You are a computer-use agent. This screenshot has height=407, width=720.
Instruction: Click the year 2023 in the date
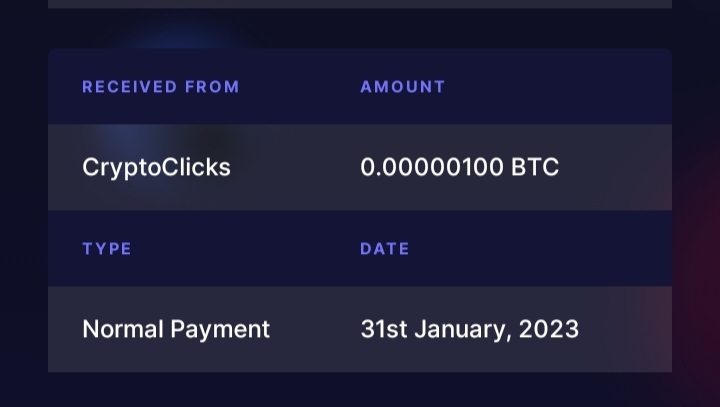coord(549,329)
